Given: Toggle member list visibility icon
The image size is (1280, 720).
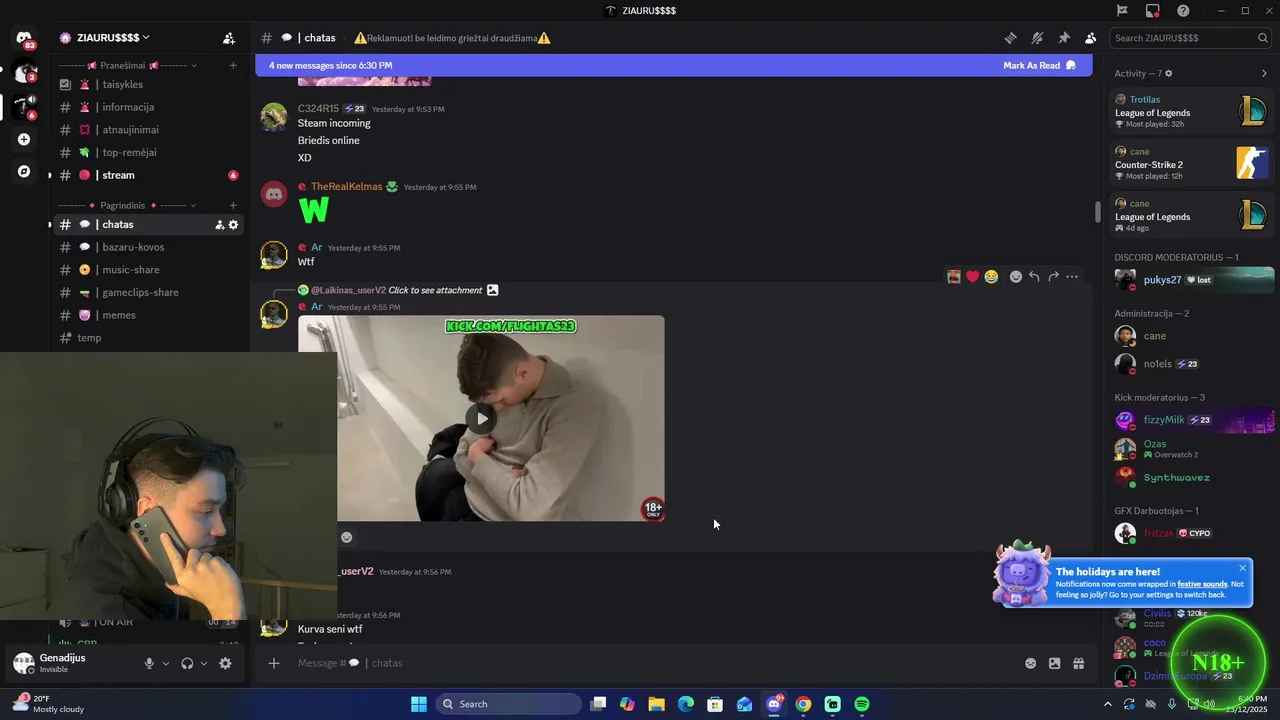Looking at the screenshot, I should pyautogui.click(x=1090, y=38).
